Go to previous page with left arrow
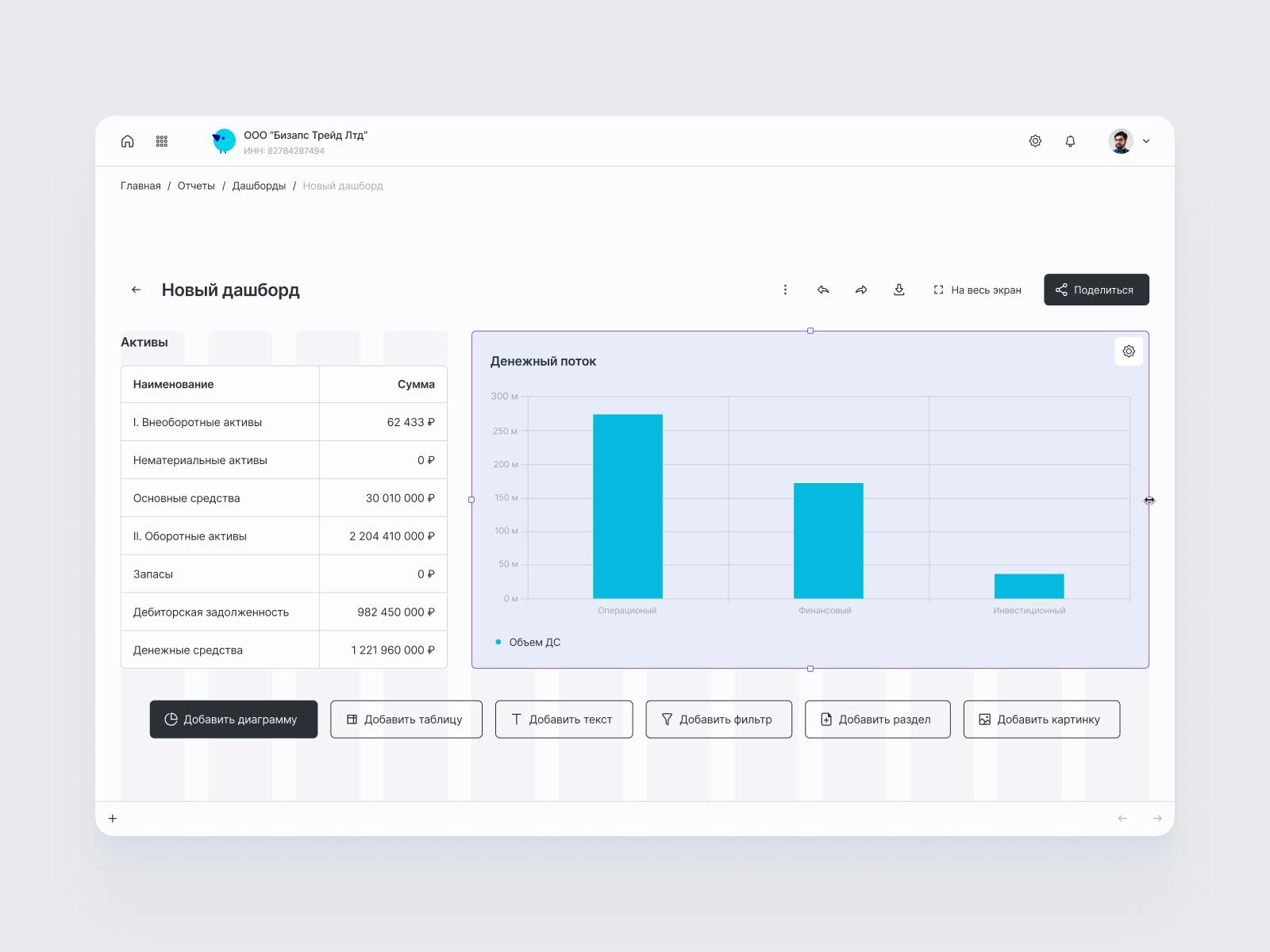1270x952 pixels. pyautogui.click(x=1122, y=819)
